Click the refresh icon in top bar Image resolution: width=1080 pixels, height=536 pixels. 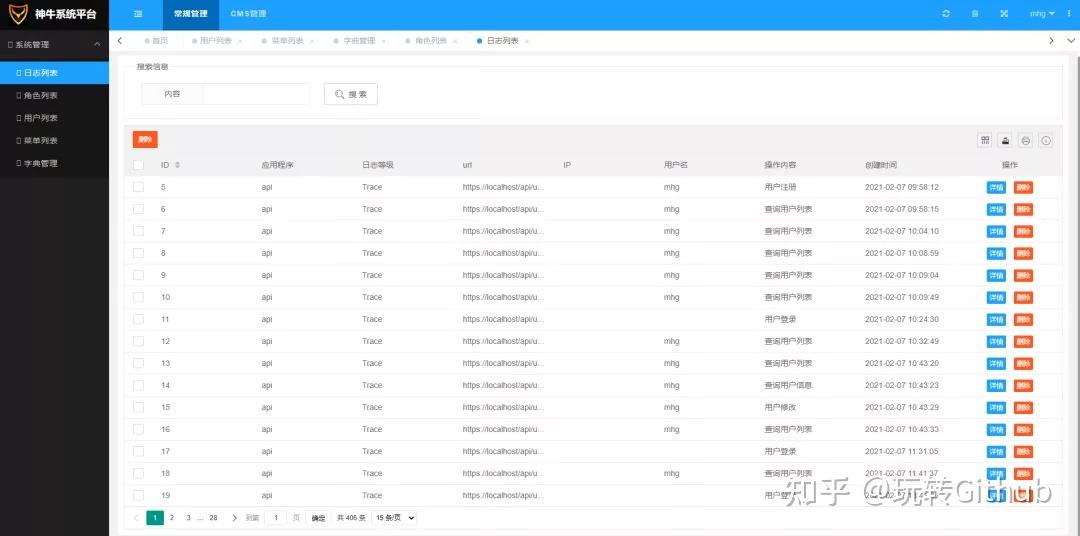(x=946, y=14)
